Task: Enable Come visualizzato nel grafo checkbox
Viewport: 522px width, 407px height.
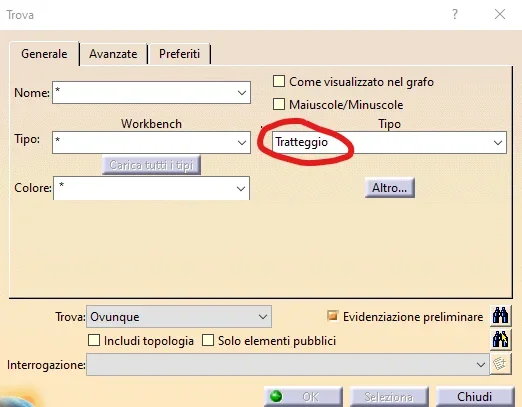Action: (279, 81)
